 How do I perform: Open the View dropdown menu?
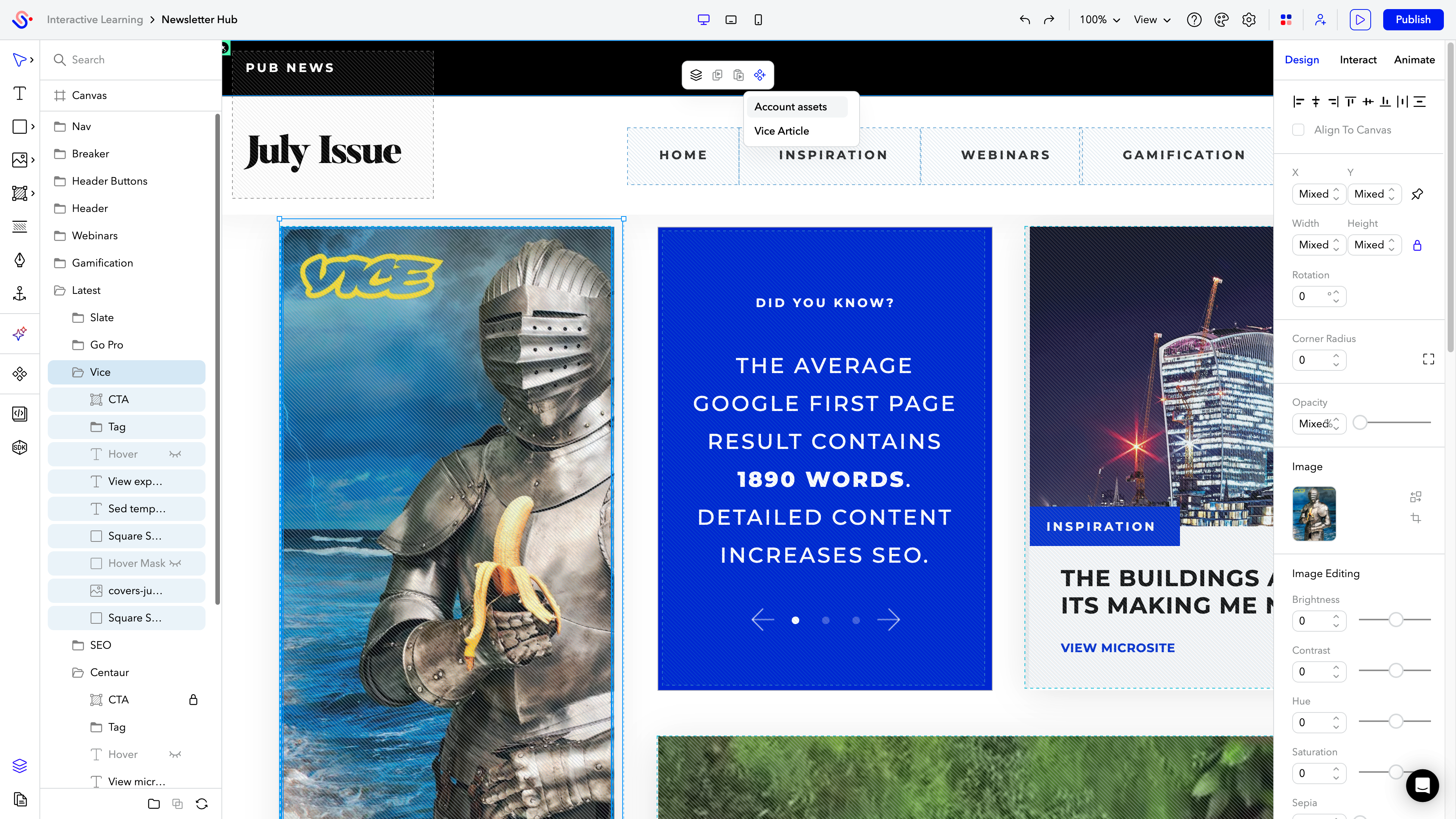[x=1152, y=20]
